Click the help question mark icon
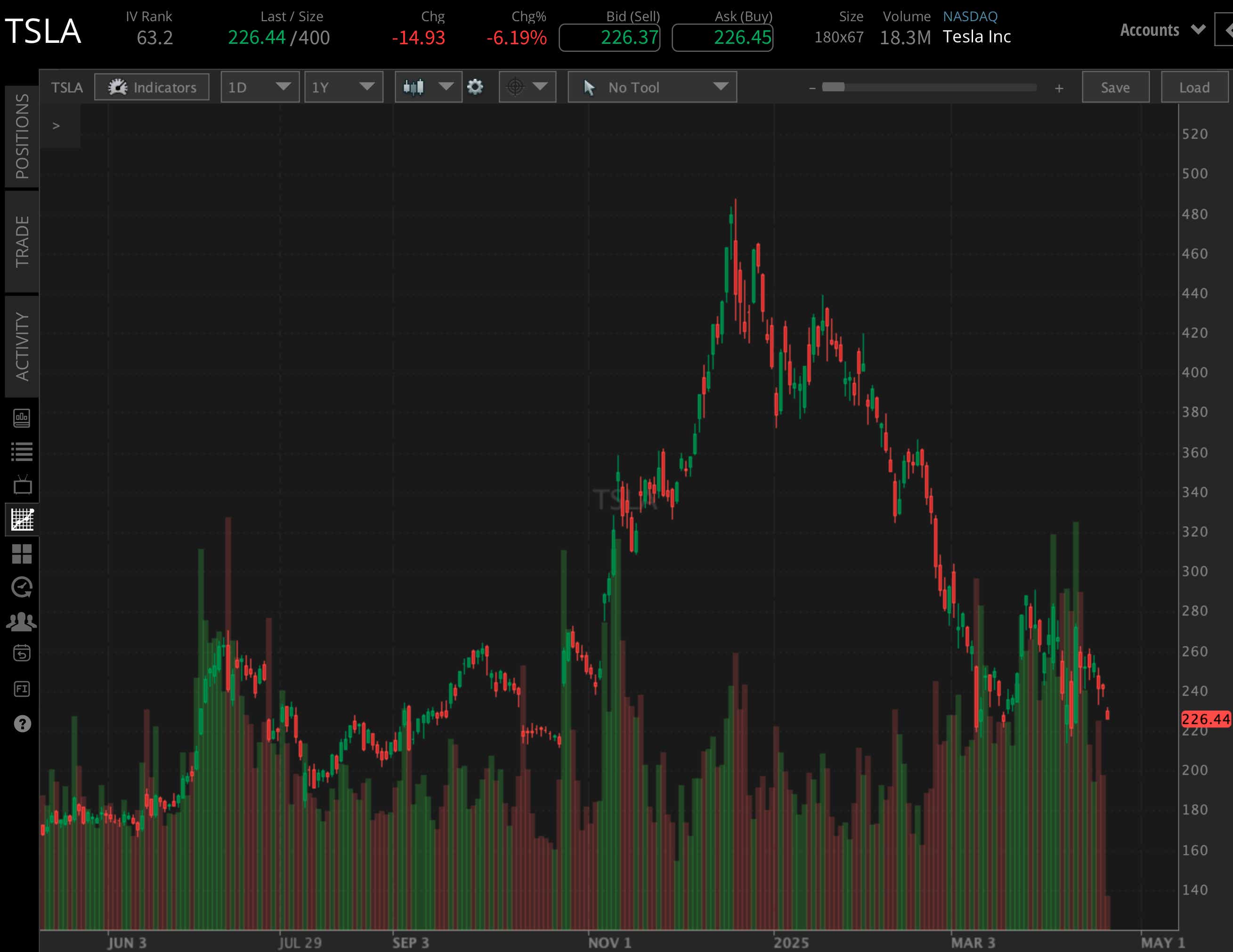The image size is (1233, 952). coord(22,724)
